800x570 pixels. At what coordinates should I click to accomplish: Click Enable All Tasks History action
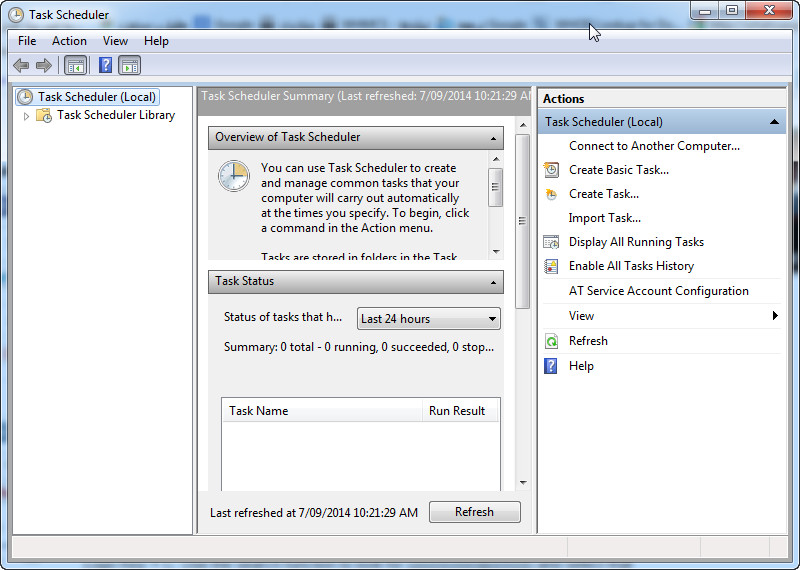[x=632, y=266]
